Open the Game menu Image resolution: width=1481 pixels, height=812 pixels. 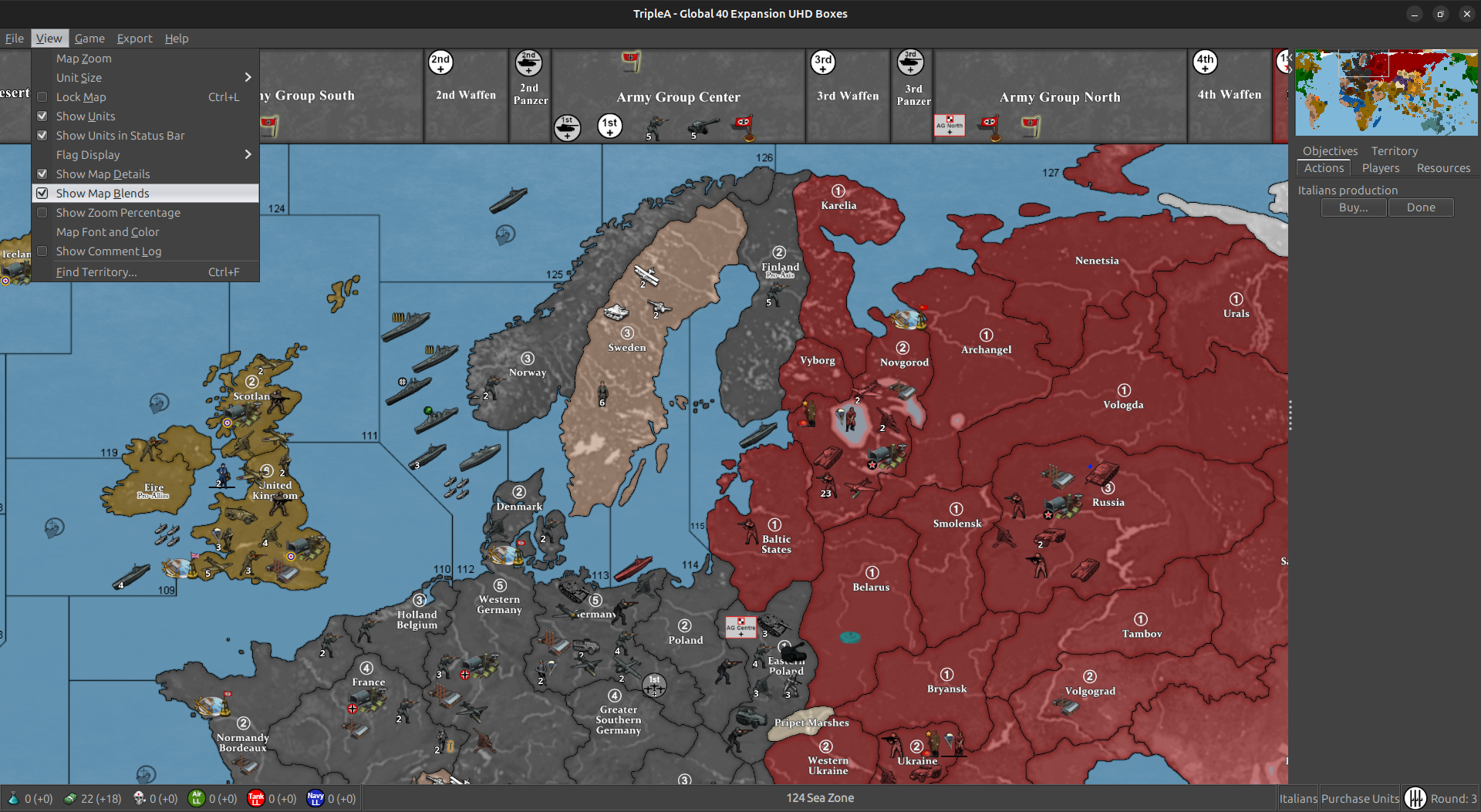click(89, 38)
